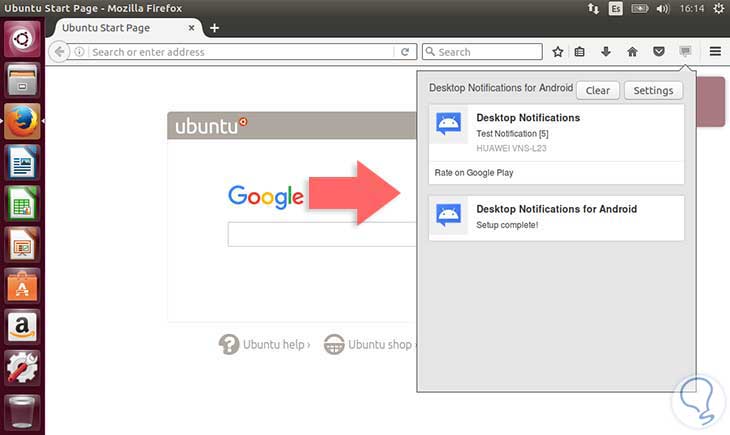Open the Es keyboard layout indicator
The image size is (730, 435).
pyautogui.click(x=615, y=8)
